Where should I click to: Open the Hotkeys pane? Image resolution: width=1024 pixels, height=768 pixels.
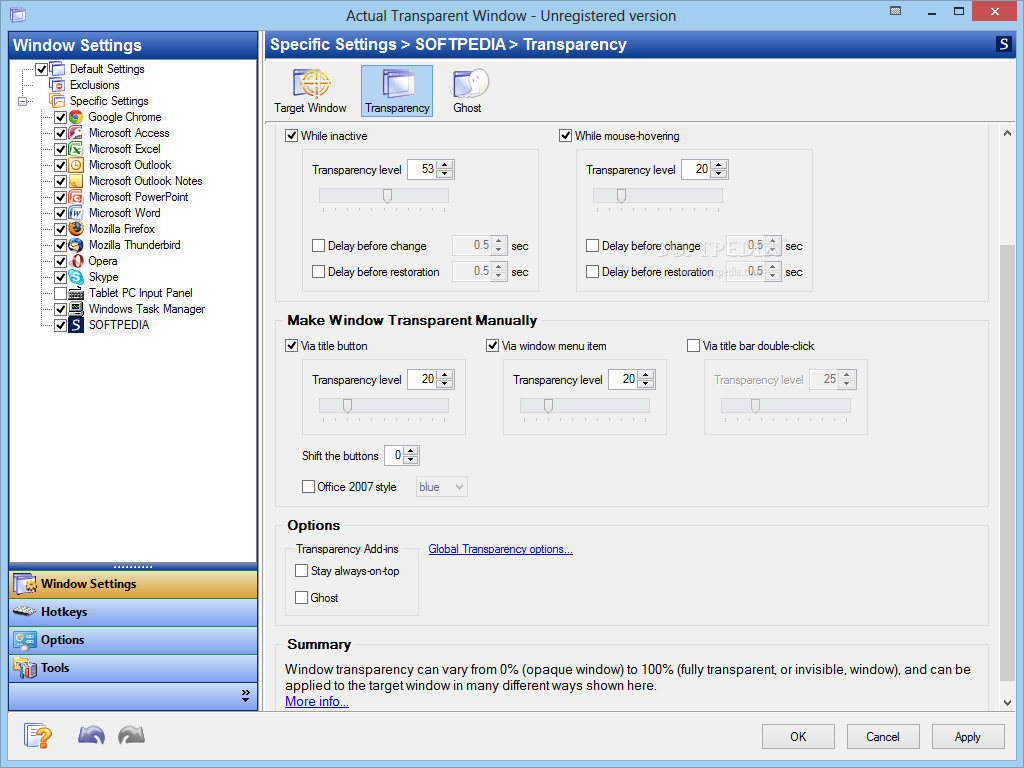tap(133, 612)
